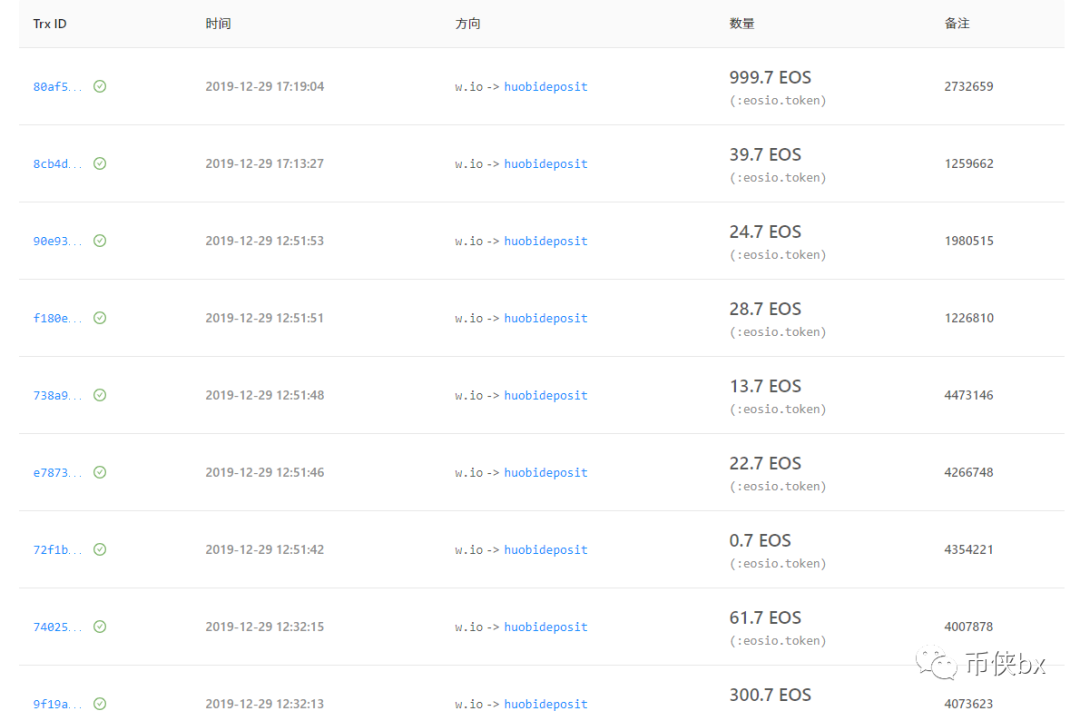
Task: Click huobideposit on the 61.7 EOS transfer
Action: (546, 627)
